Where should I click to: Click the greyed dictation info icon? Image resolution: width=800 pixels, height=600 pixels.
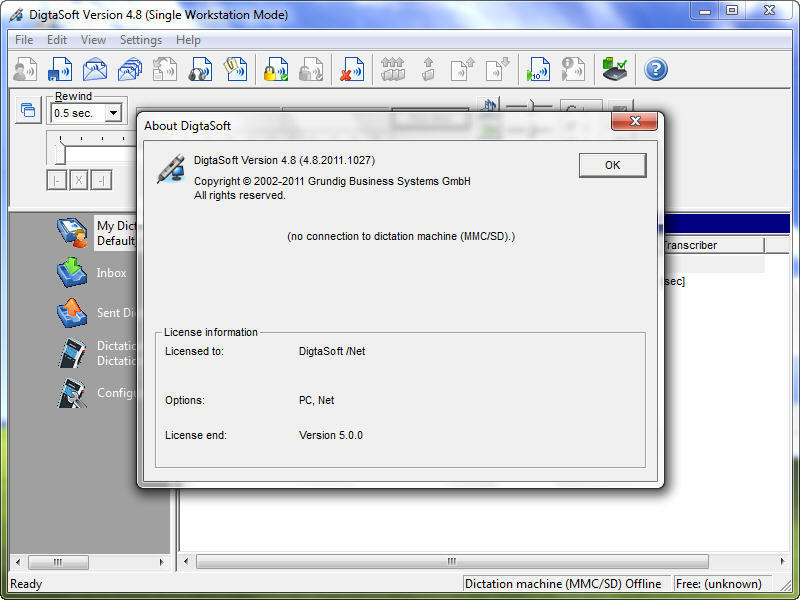(573, 69)
